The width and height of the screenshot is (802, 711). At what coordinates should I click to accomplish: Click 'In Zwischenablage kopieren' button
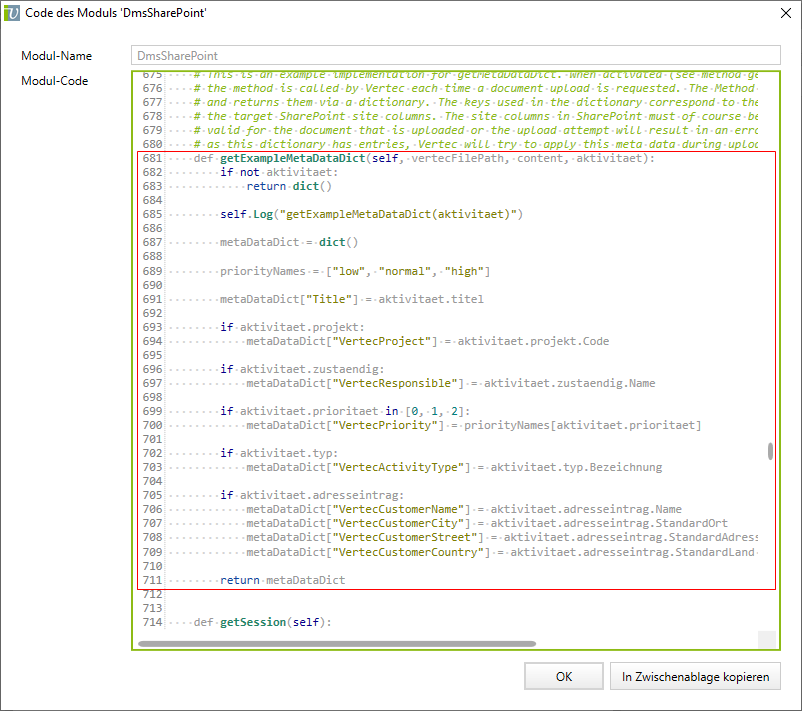pyautogui.click(x=694, y=677)
